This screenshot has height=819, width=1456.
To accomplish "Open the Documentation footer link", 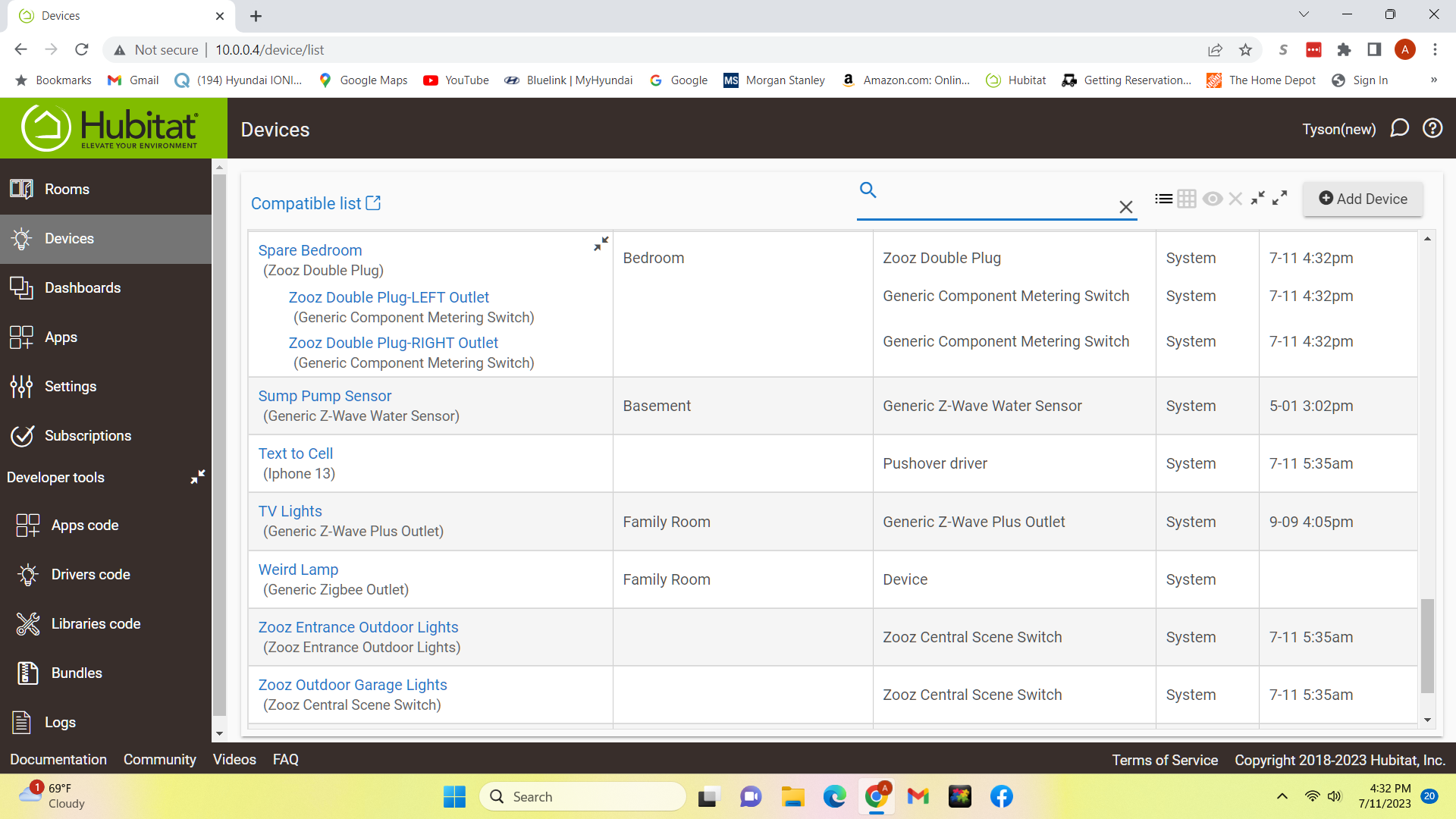I will tap(58, 759).
